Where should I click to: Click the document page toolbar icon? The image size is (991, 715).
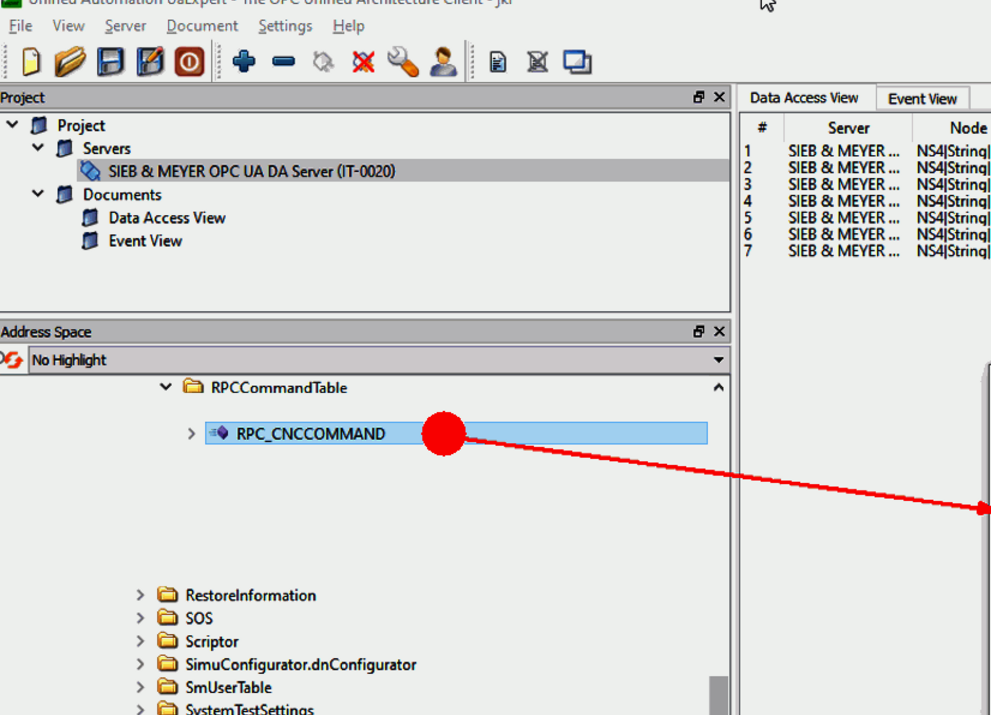(x=498, y=62)
